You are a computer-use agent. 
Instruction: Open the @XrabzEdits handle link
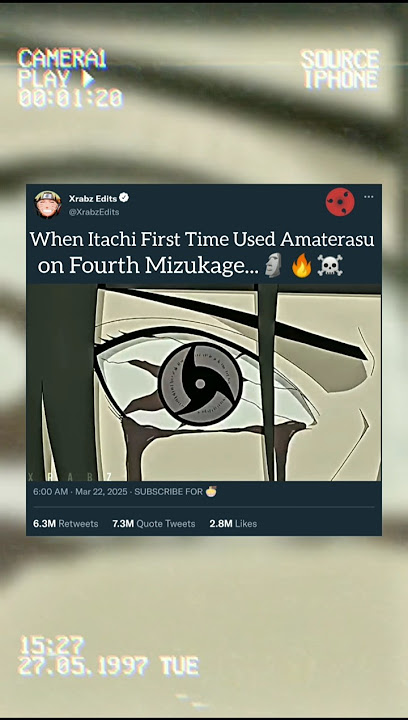coord(94,212)
